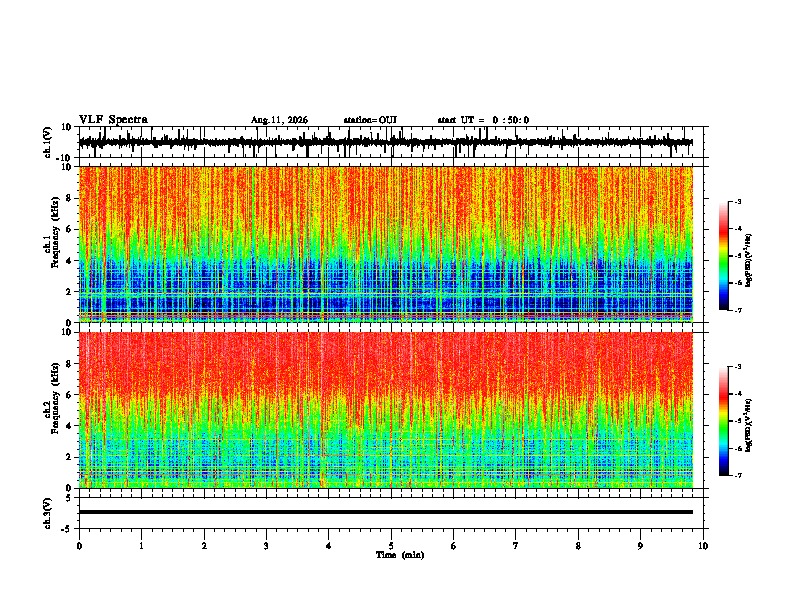
Task: Click the 'ch.1(V)' waveform axis label
Action: pos(48,142)
